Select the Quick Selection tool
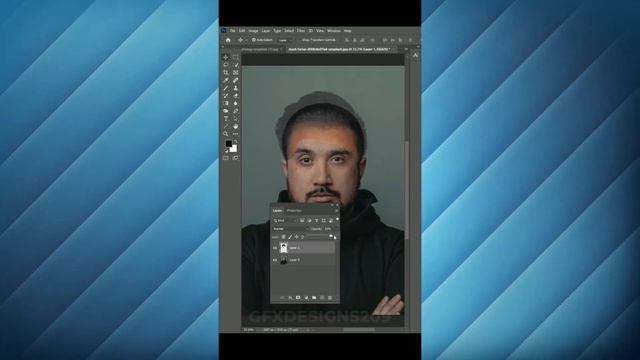The image size is (640, 360). tap(236, 65)
